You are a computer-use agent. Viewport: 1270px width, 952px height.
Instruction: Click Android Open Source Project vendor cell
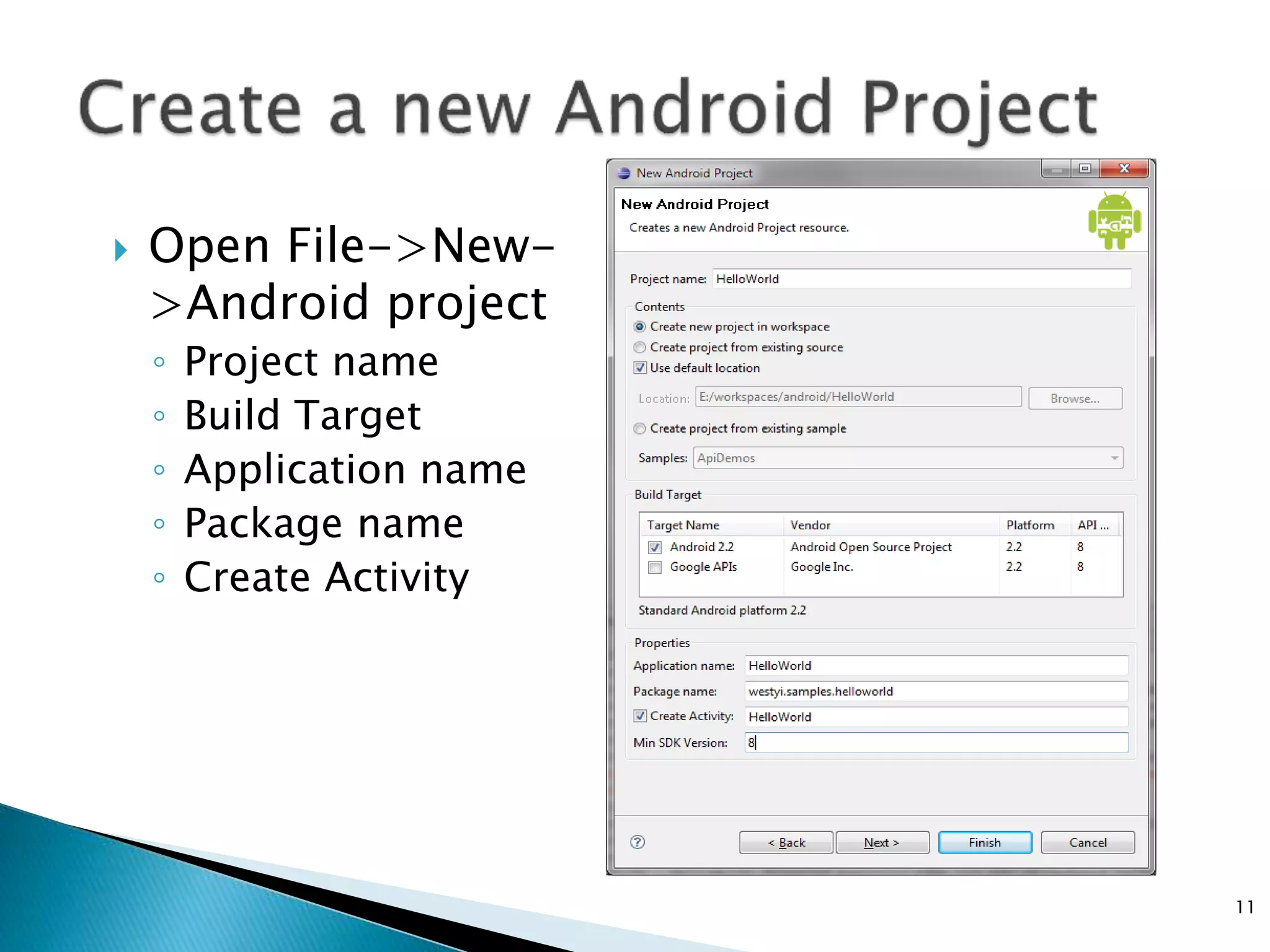tap(871, 547)
